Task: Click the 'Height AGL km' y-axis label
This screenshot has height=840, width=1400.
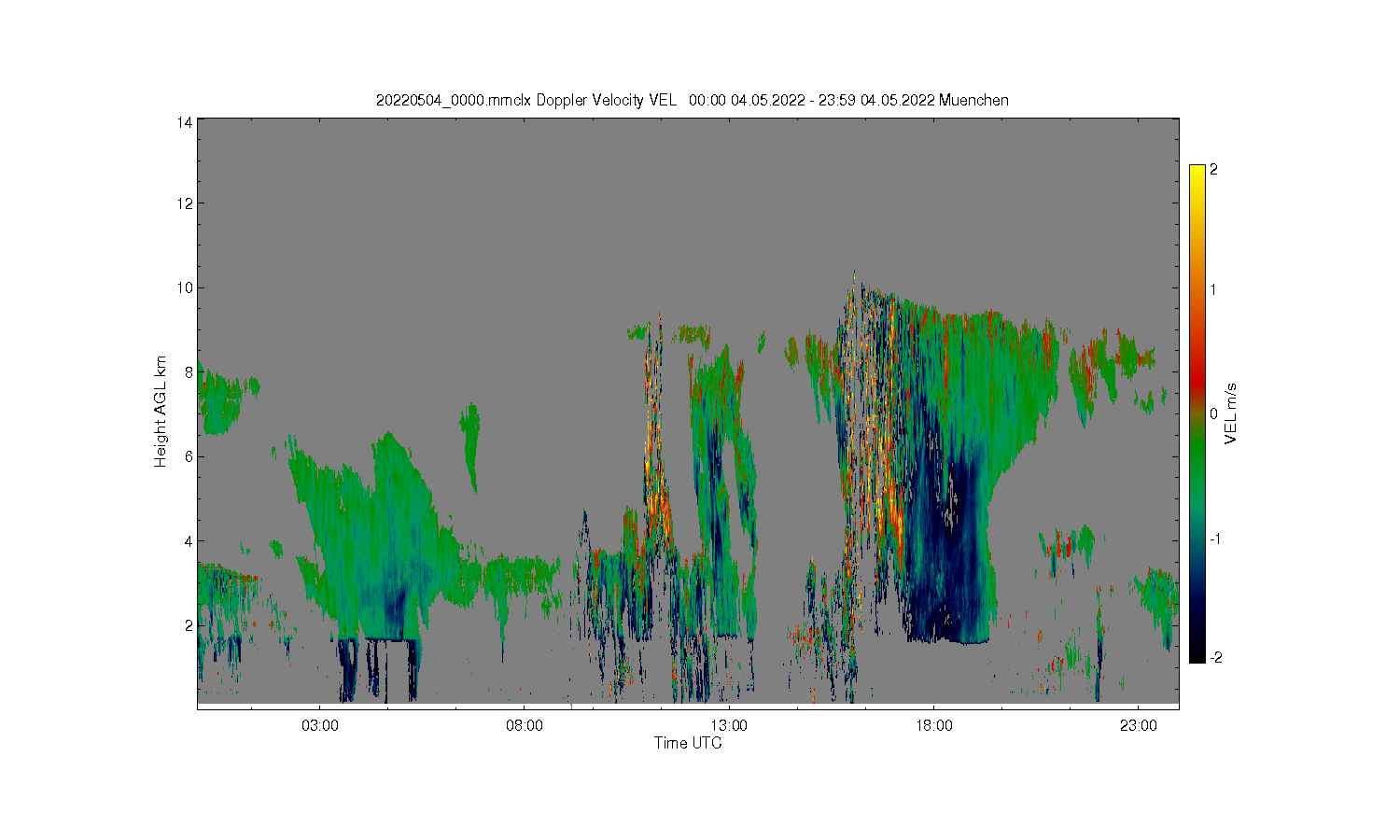Action: tap(161, 412)
